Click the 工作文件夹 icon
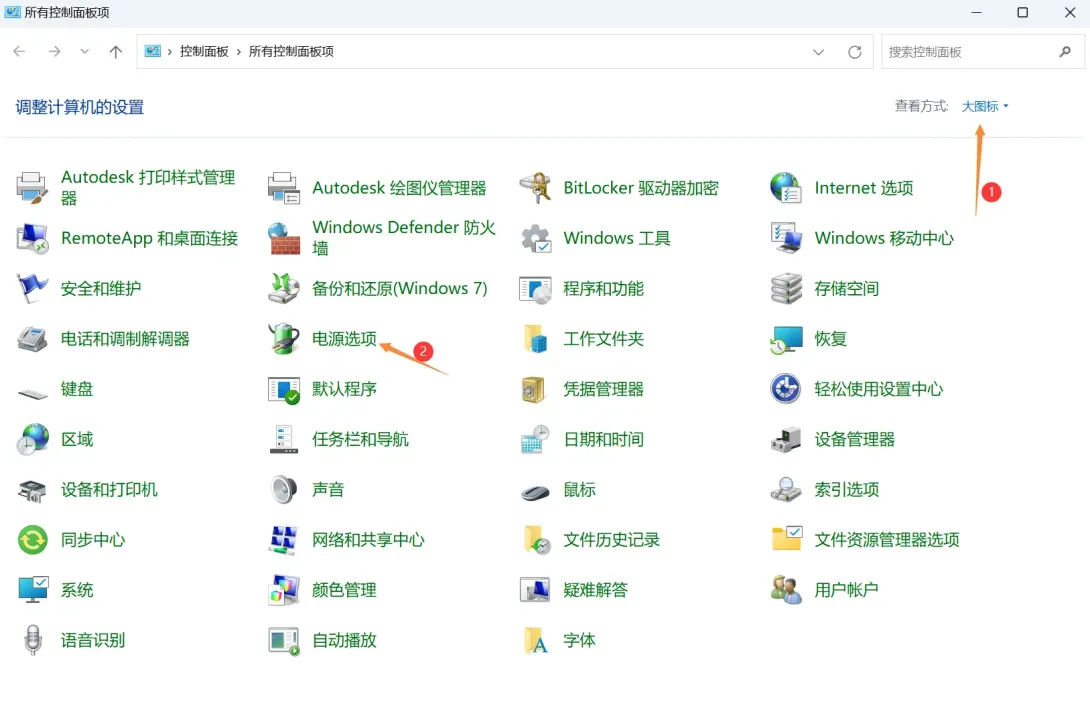The image size is (1090, 726). tap(535, 339)
